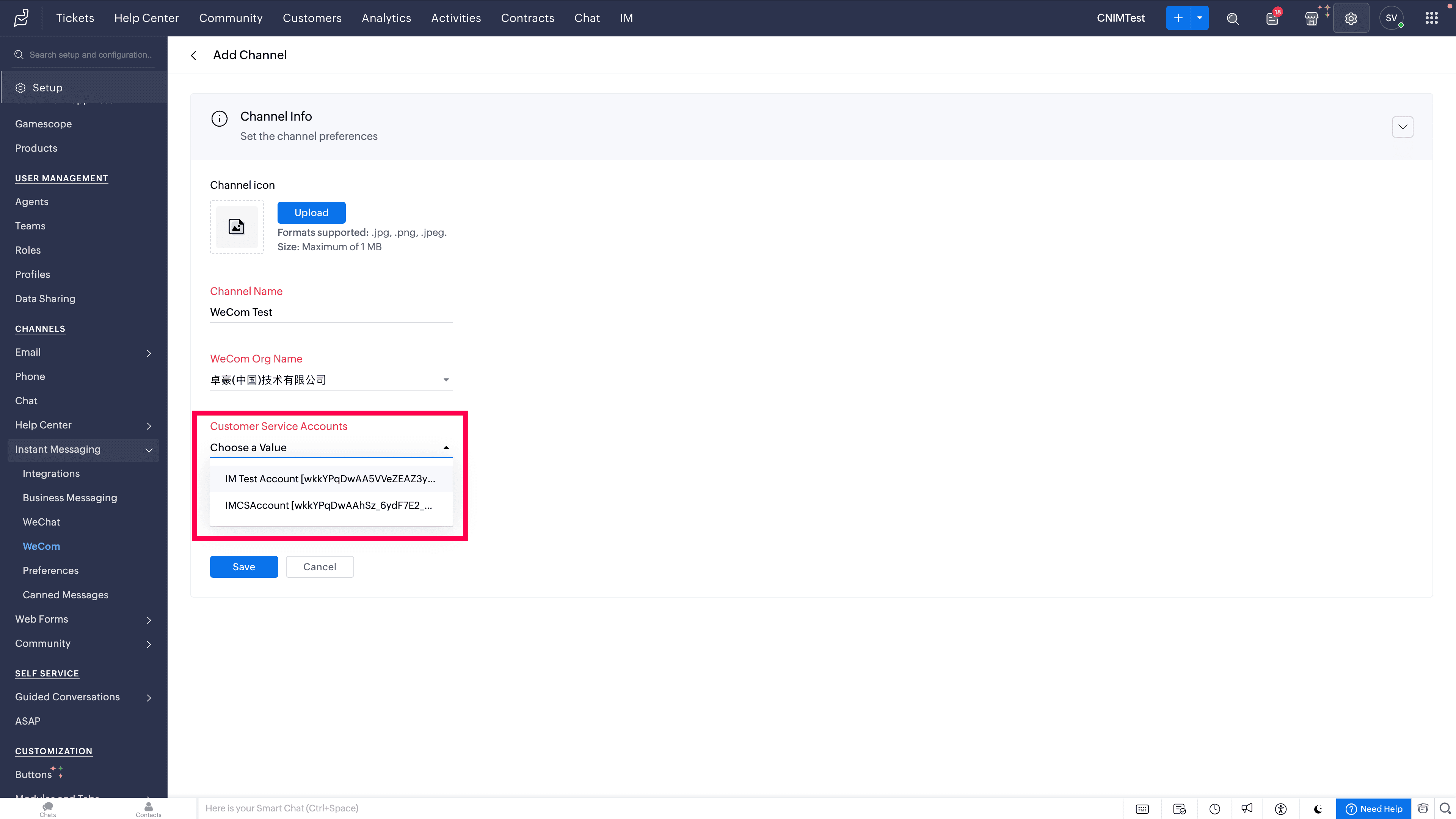
Task: Click the Channel Name input field
Action: coord(331,312)
